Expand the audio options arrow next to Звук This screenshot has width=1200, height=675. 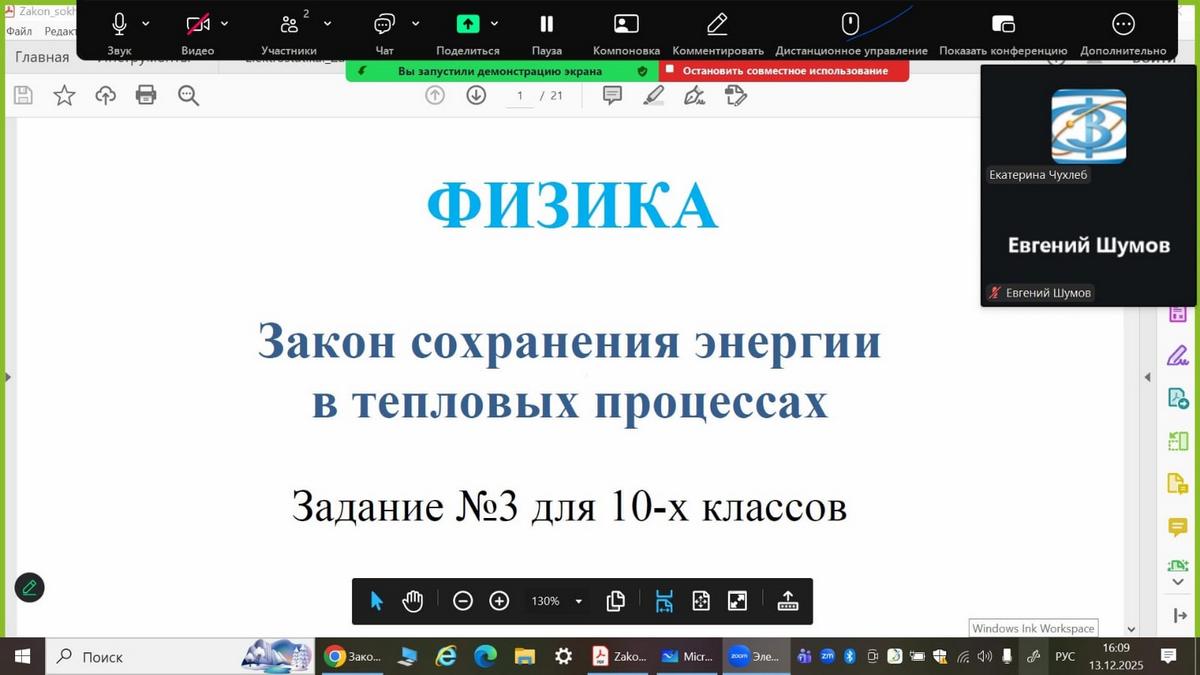(146, 23)
